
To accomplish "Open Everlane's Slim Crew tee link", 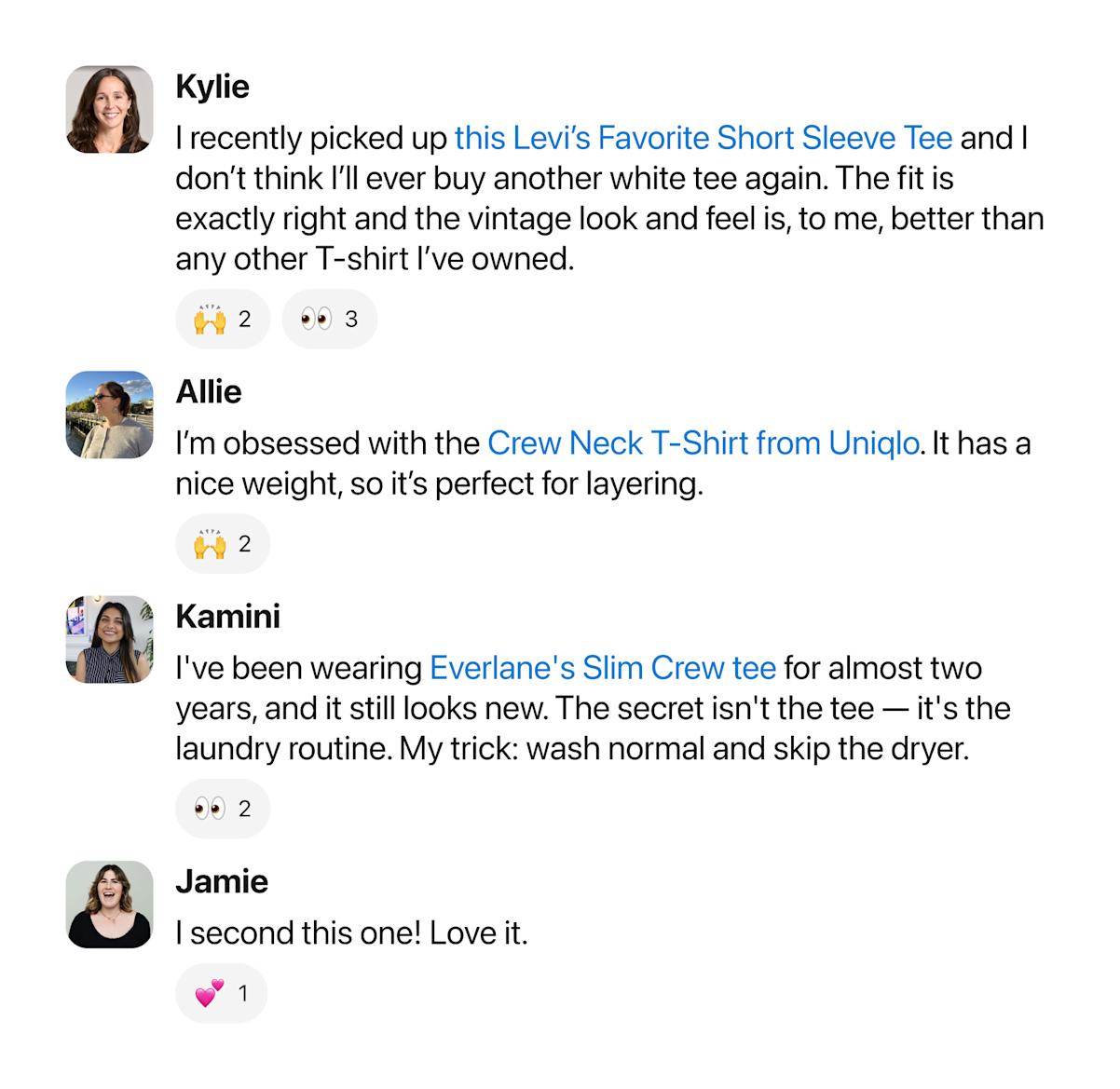I will pyautogui.click(x=602, y=667).
